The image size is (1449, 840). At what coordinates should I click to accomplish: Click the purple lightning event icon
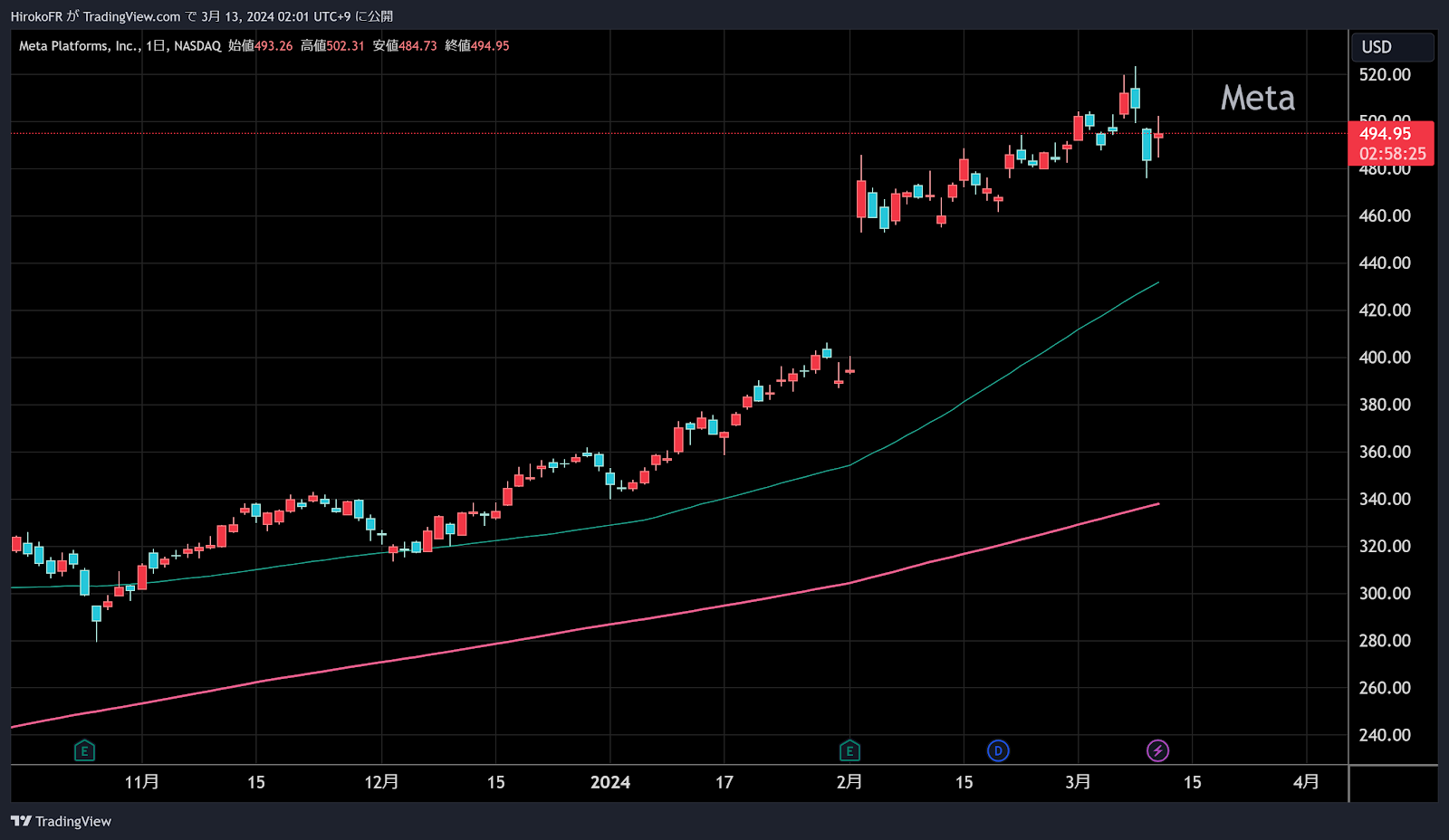[x=1157, y=750]
